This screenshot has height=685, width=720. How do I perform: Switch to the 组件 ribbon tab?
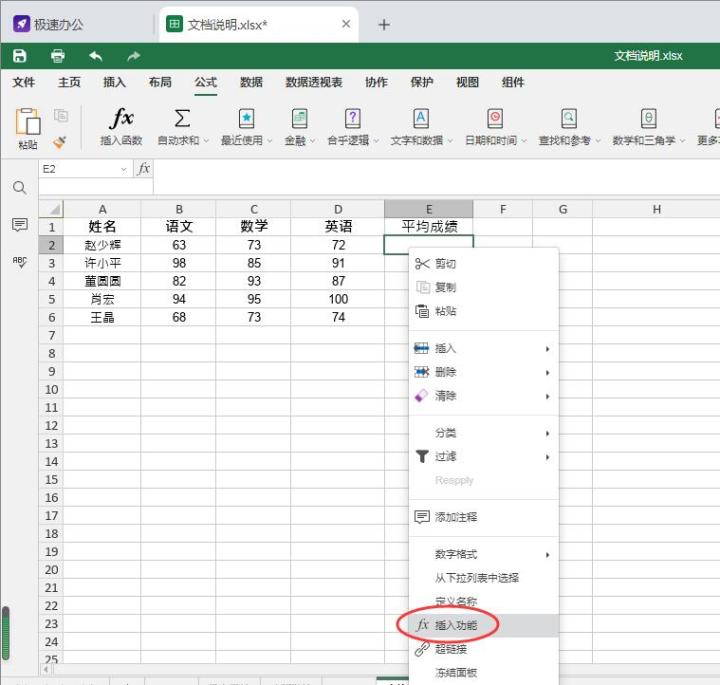pos(513,82)
